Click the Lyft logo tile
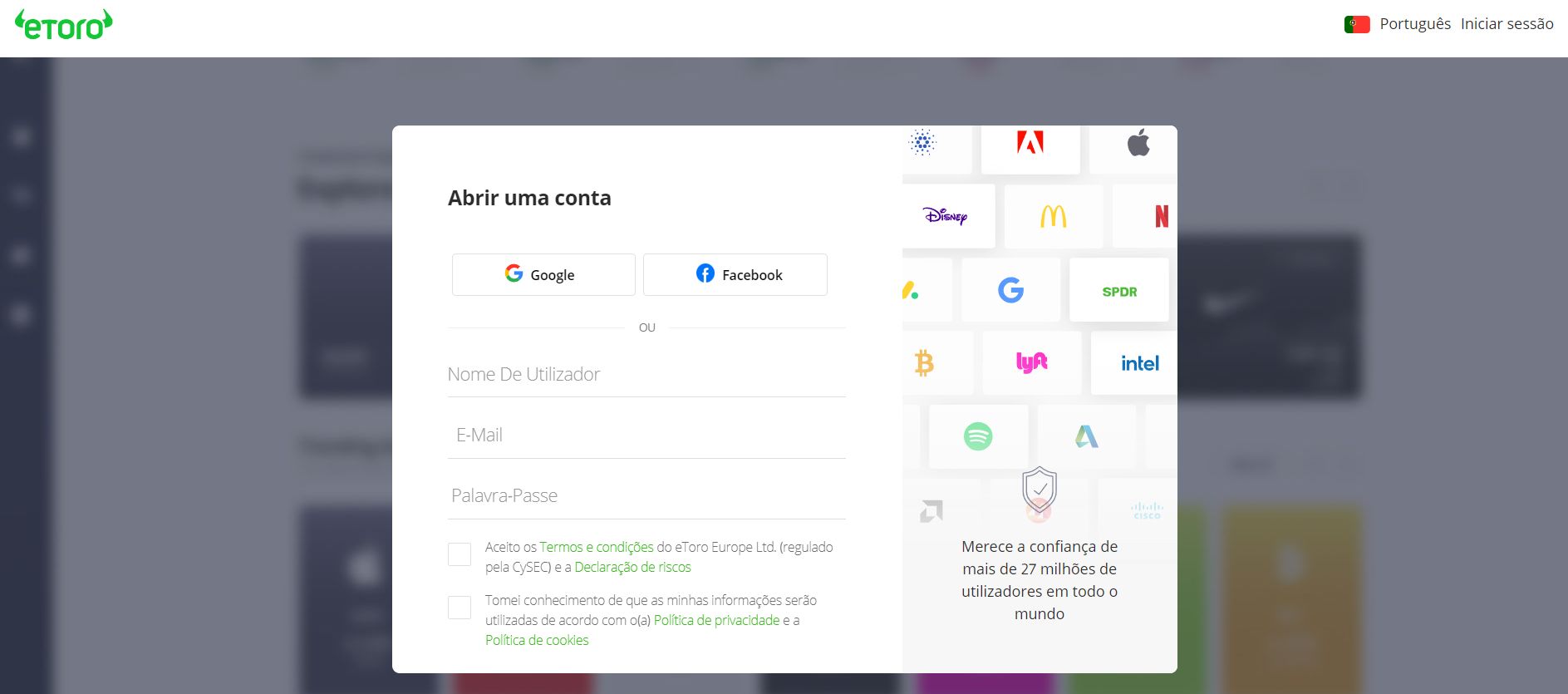Viewport: 1568px width, 694px height. pos(1032,363)
